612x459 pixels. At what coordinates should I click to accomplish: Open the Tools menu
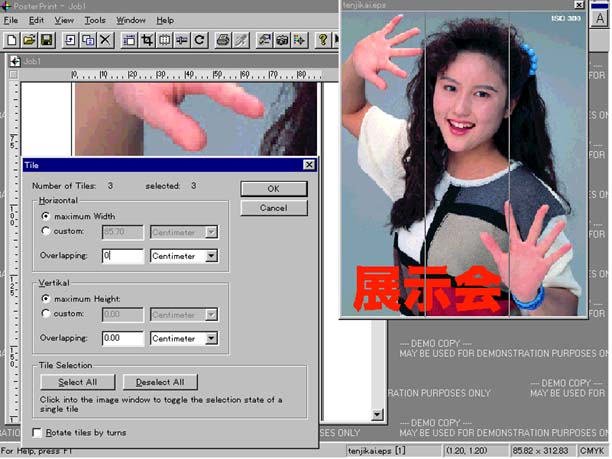[x=95, y=20]
